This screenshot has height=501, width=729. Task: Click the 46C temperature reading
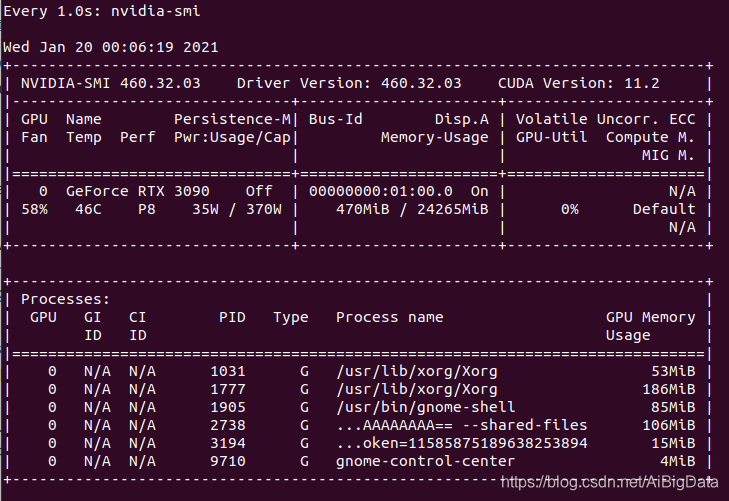tap(88, 209)
